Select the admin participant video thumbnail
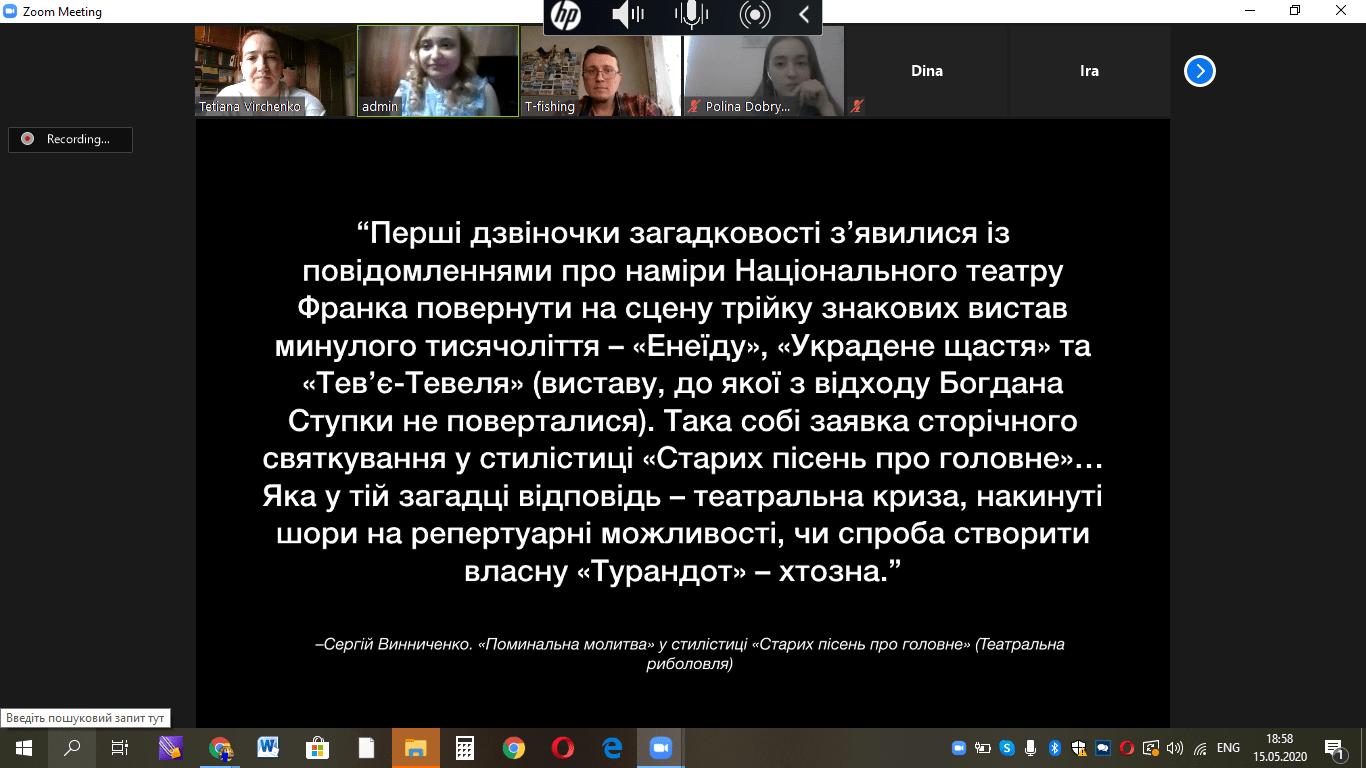The image size is (1366, 768). (x=438, y=70)
